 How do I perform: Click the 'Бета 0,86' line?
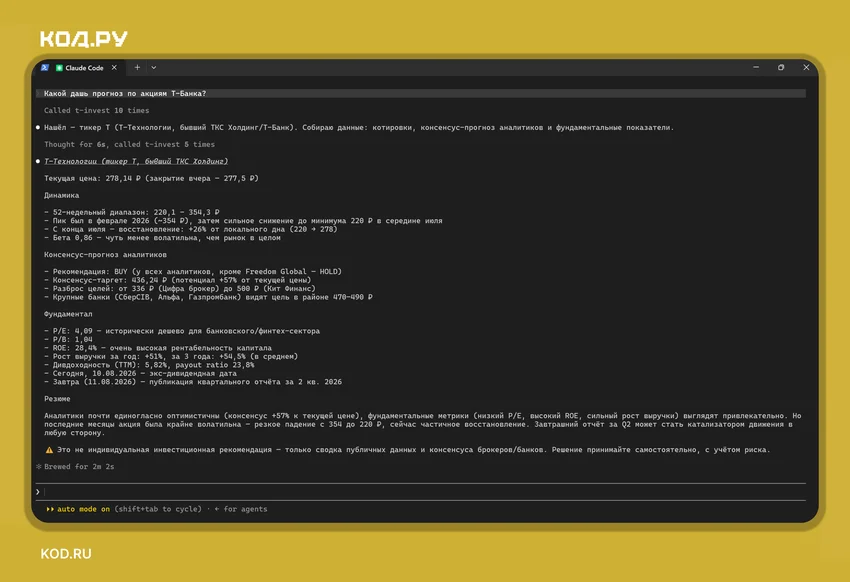(x=162, y=237)
